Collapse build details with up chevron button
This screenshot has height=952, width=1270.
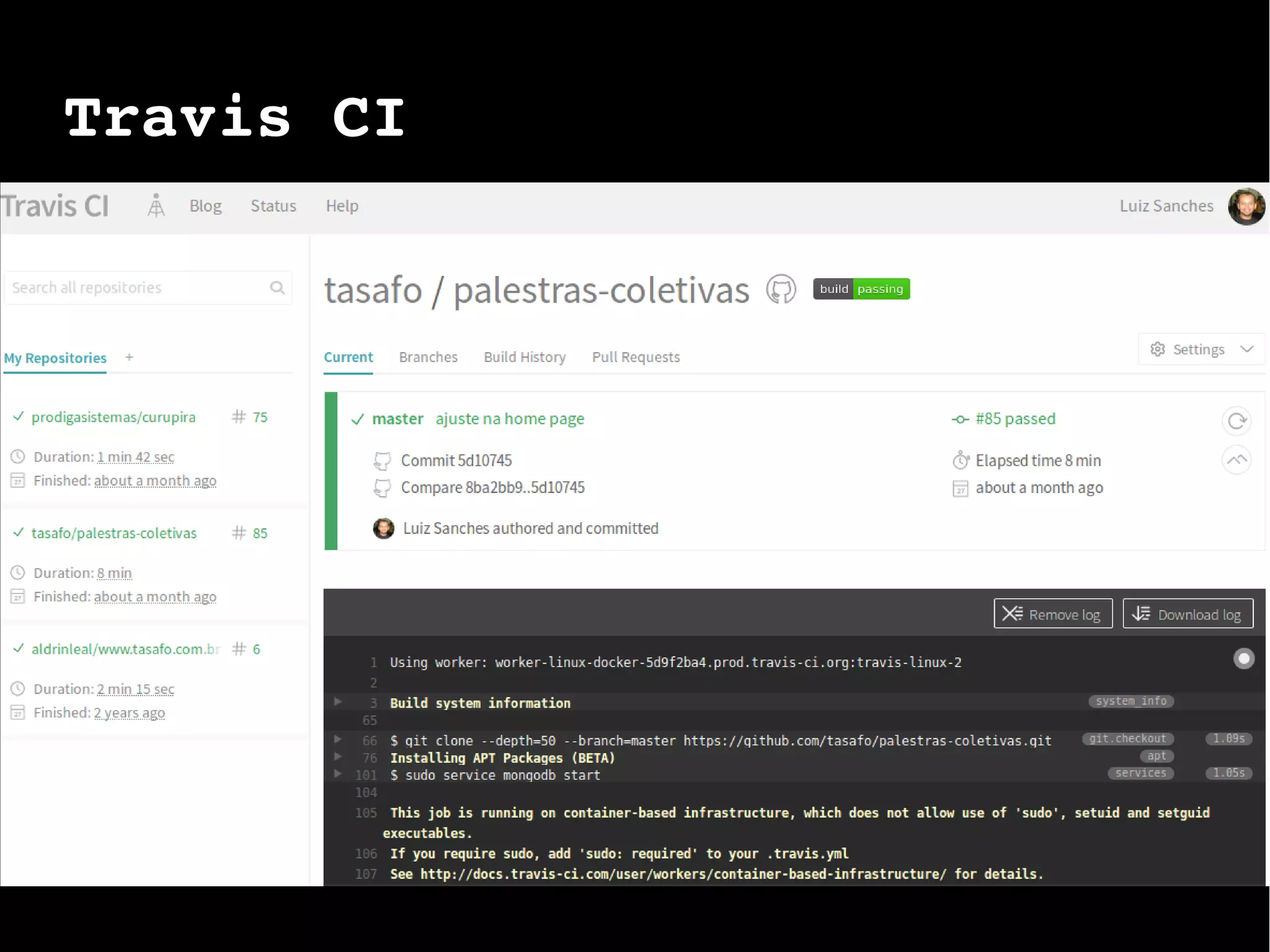[x=1237, y=460]
